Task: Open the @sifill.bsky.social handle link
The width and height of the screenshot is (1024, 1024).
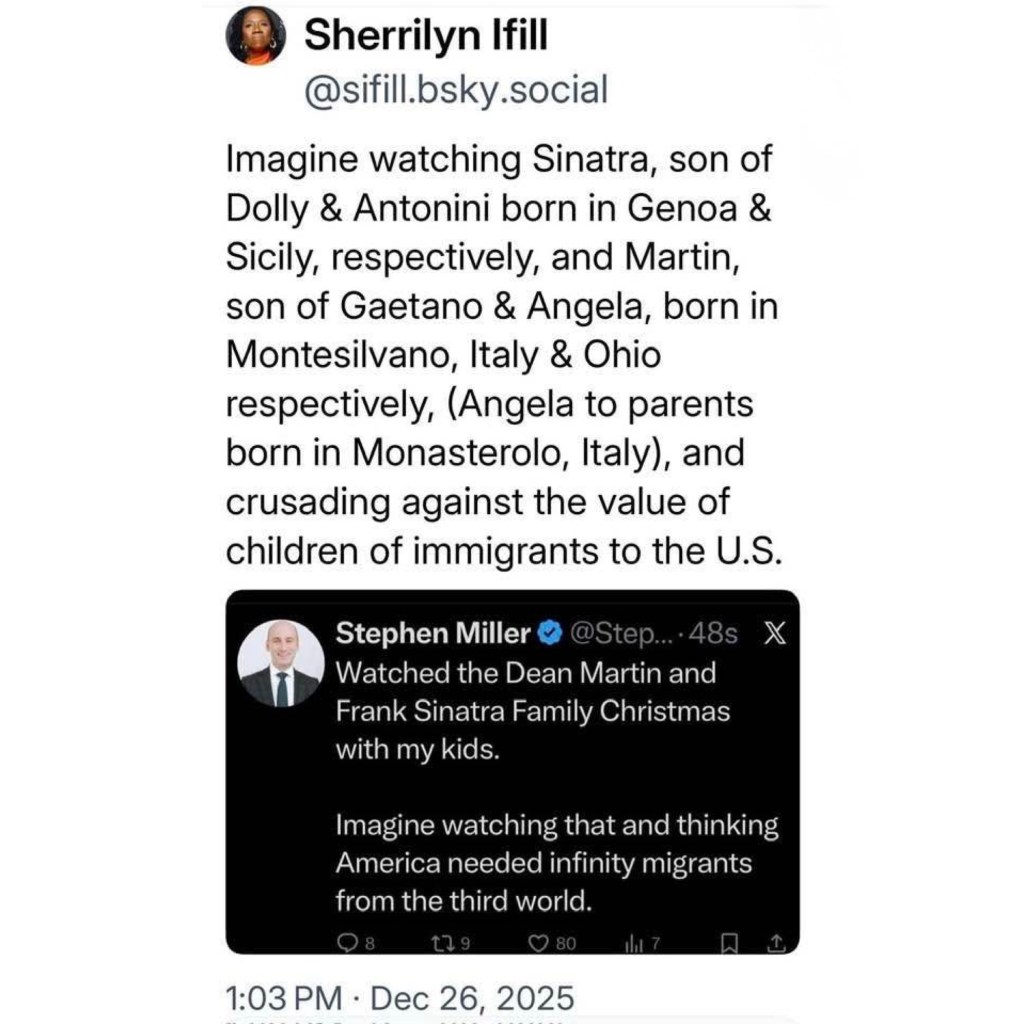Action: (455, 90)
